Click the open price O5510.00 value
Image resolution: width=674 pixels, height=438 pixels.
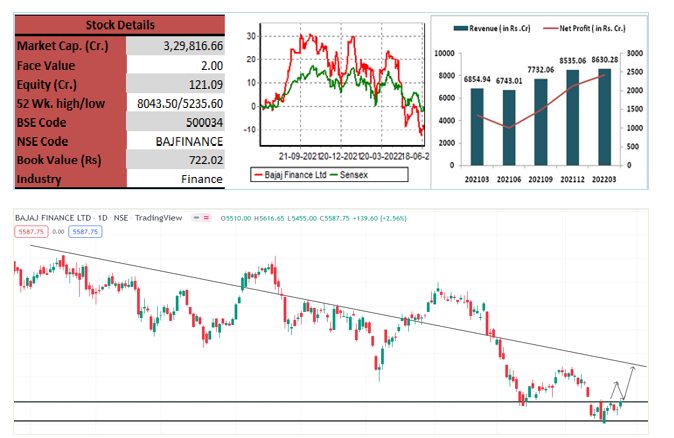pyautogui.click(x=236, y=218)
